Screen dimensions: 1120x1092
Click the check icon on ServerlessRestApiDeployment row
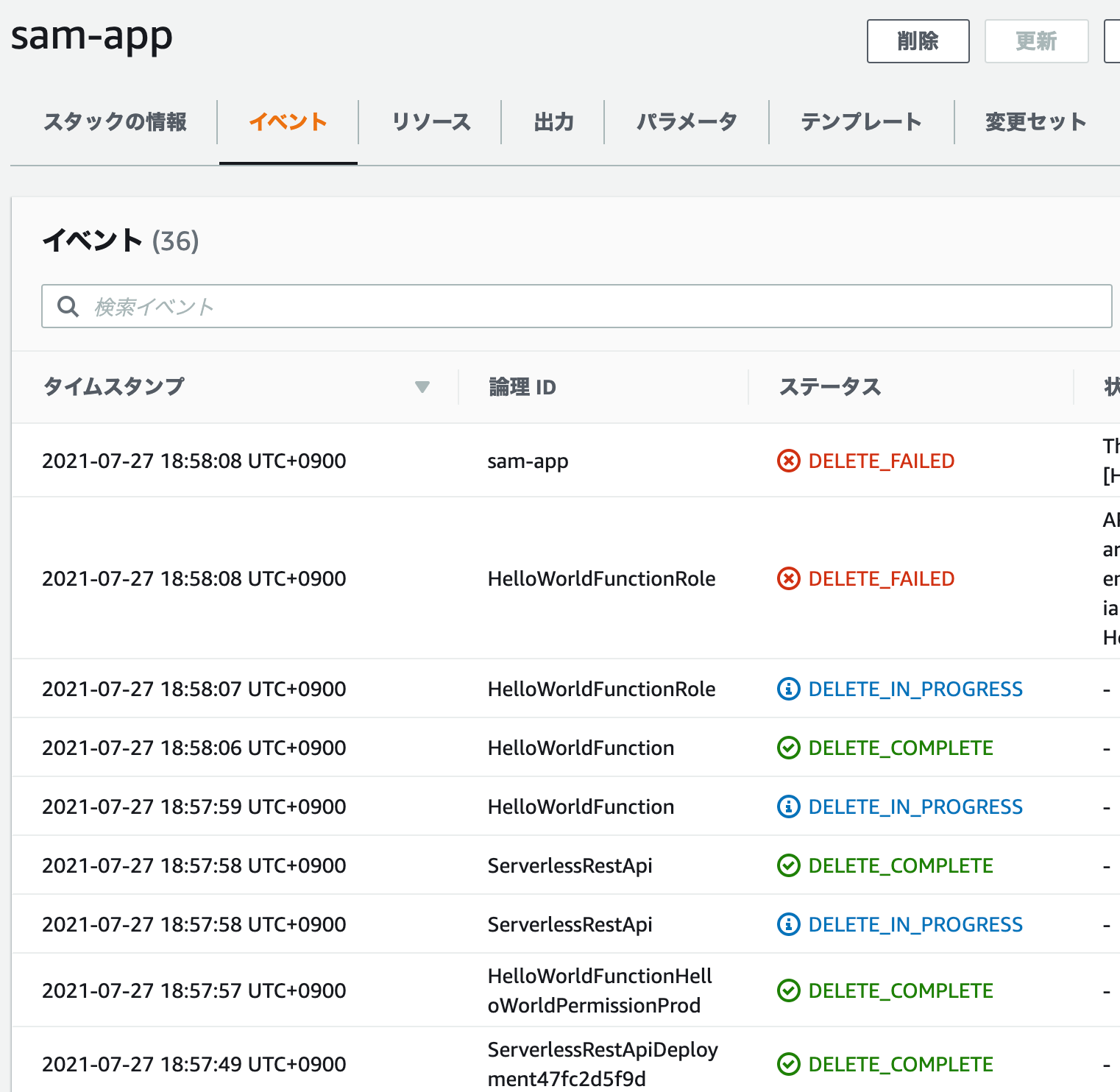[787, 1064]
